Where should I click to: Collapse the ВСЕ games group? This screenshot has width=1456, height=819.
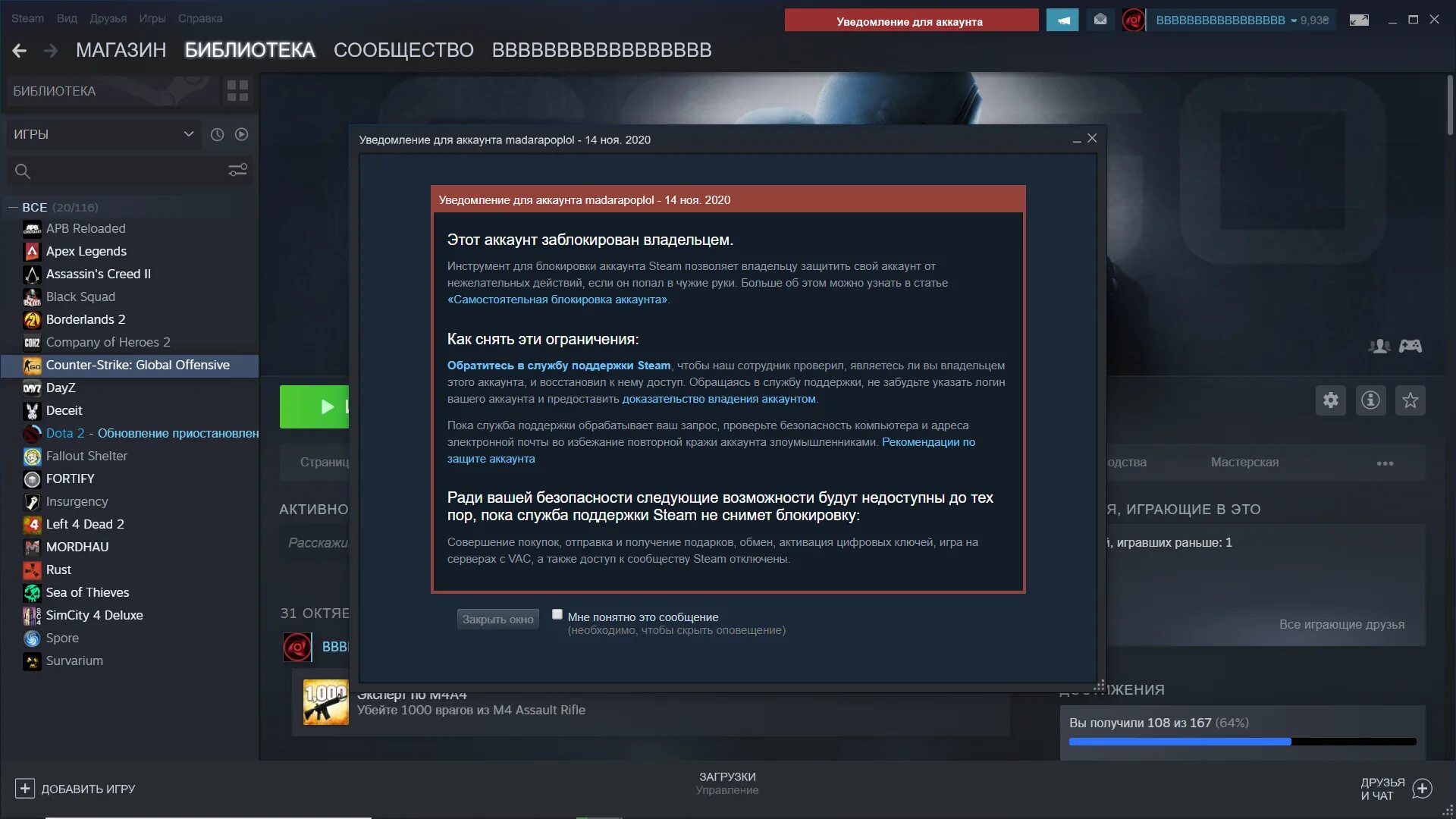pos(13,207)
